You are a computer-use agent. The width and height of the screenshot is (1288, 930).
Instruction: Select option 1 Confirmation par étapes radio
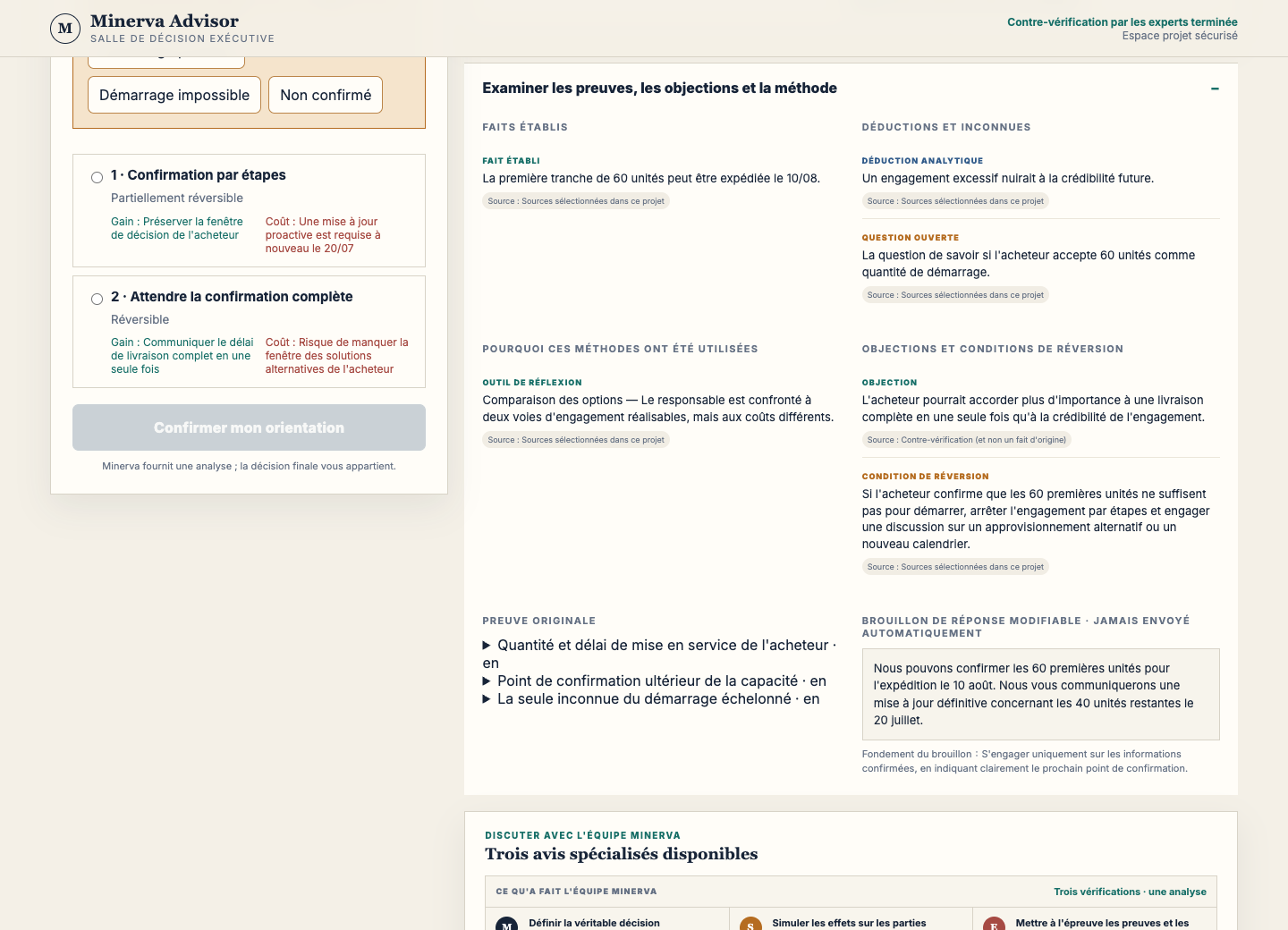pyautogui.click(x=97, y=177)
